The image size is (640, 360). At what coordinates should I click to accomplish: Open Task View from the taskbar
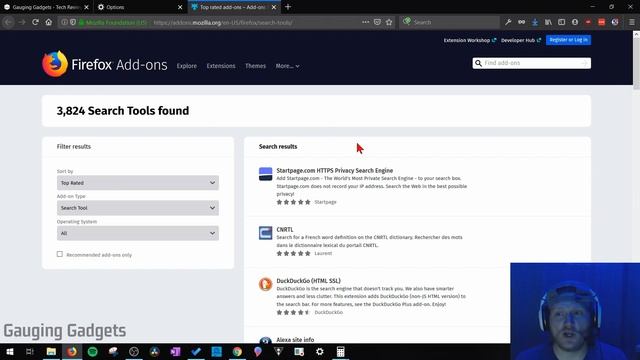(x=30, y=351)
